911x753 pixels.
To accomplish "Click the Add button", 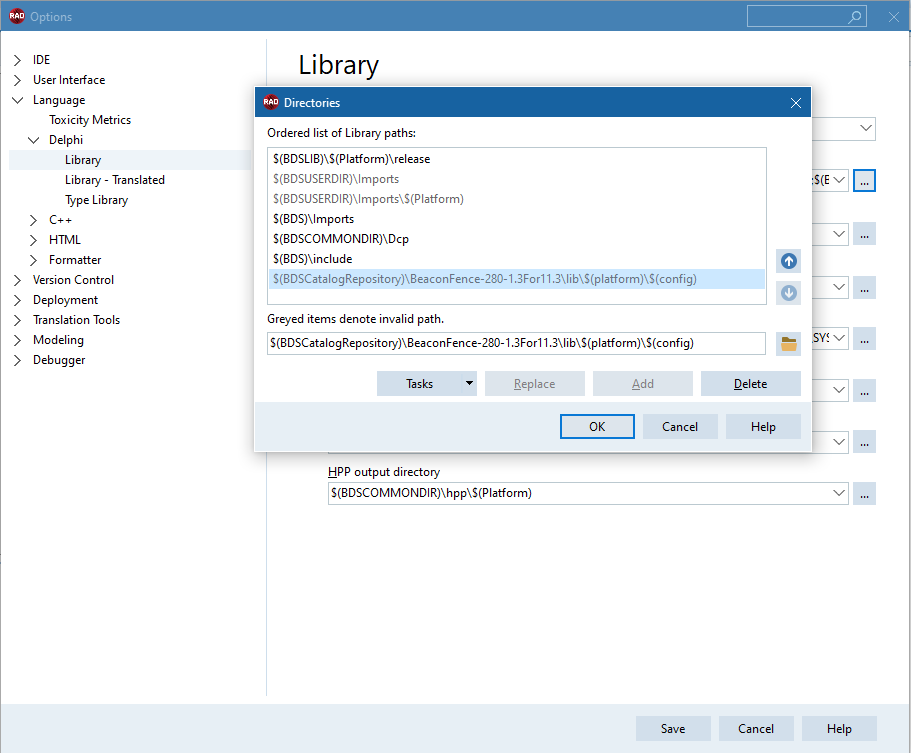I will [x=643, y=383].
